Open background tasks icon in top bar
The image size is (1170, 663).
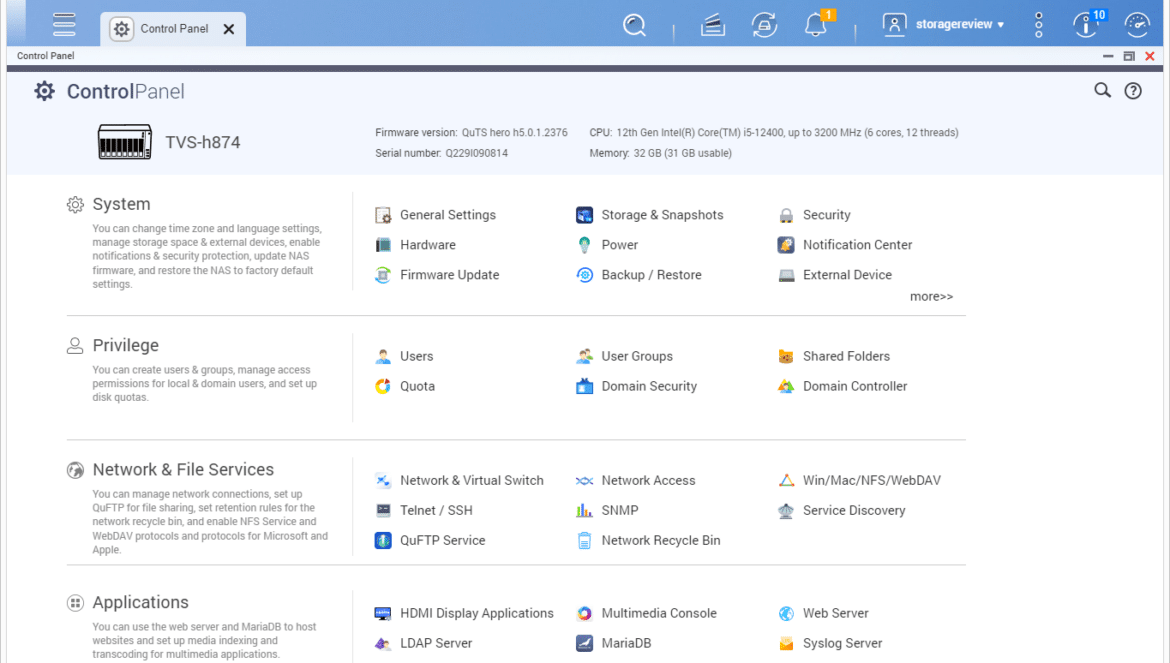pos(713,25)
